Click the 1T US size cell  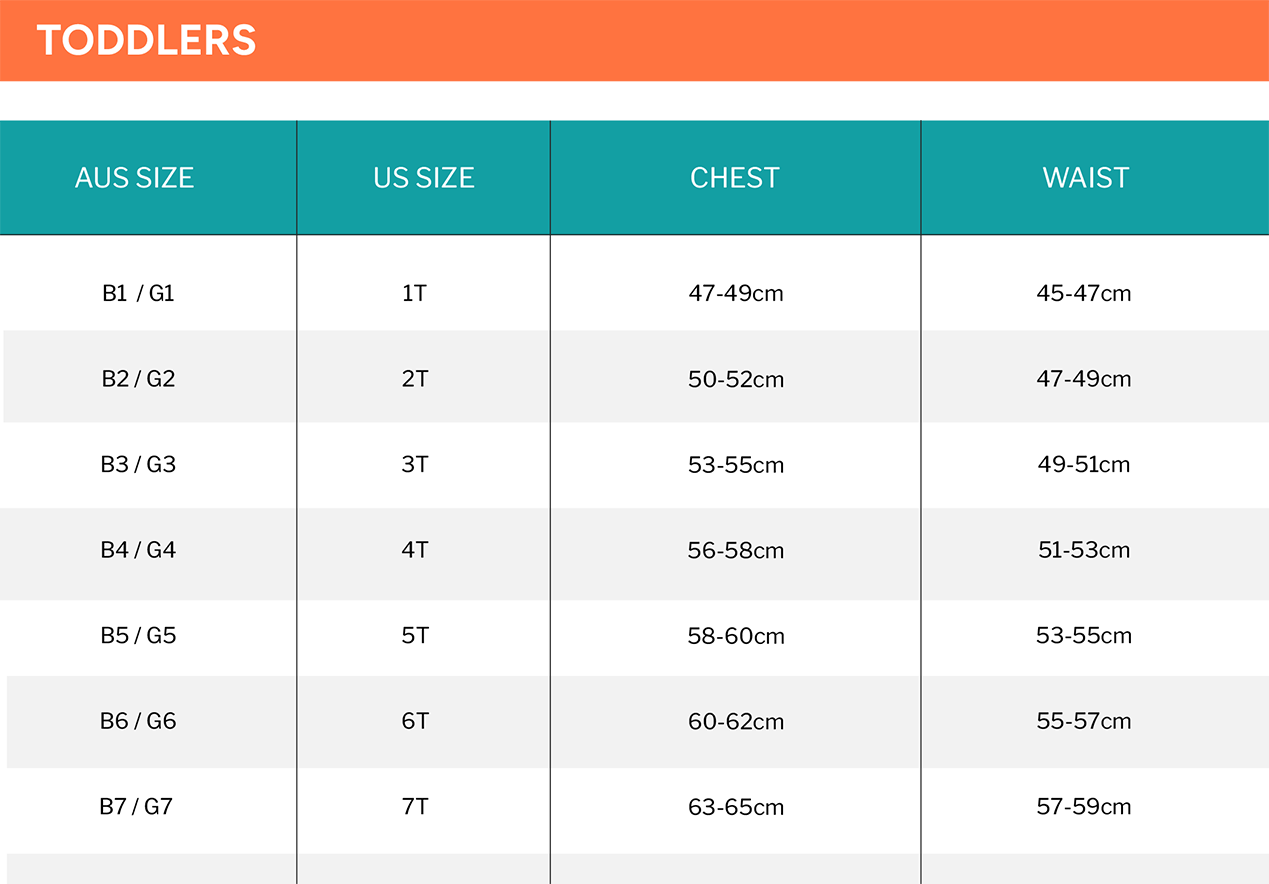point(415,294)
